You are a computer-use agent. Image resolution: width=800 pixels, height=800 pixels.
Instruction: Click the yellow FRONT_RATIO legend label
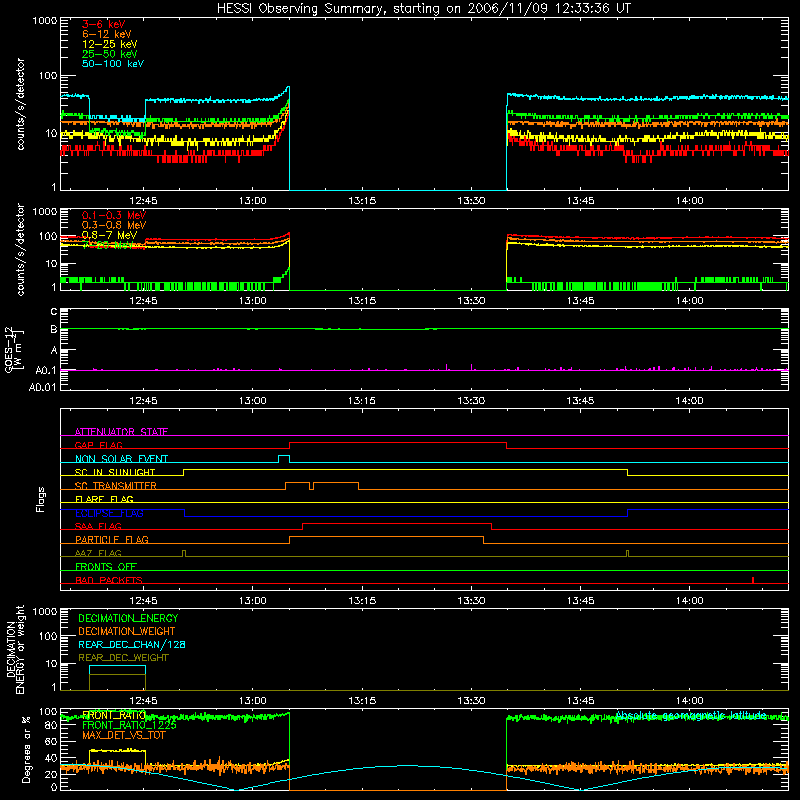114,715
